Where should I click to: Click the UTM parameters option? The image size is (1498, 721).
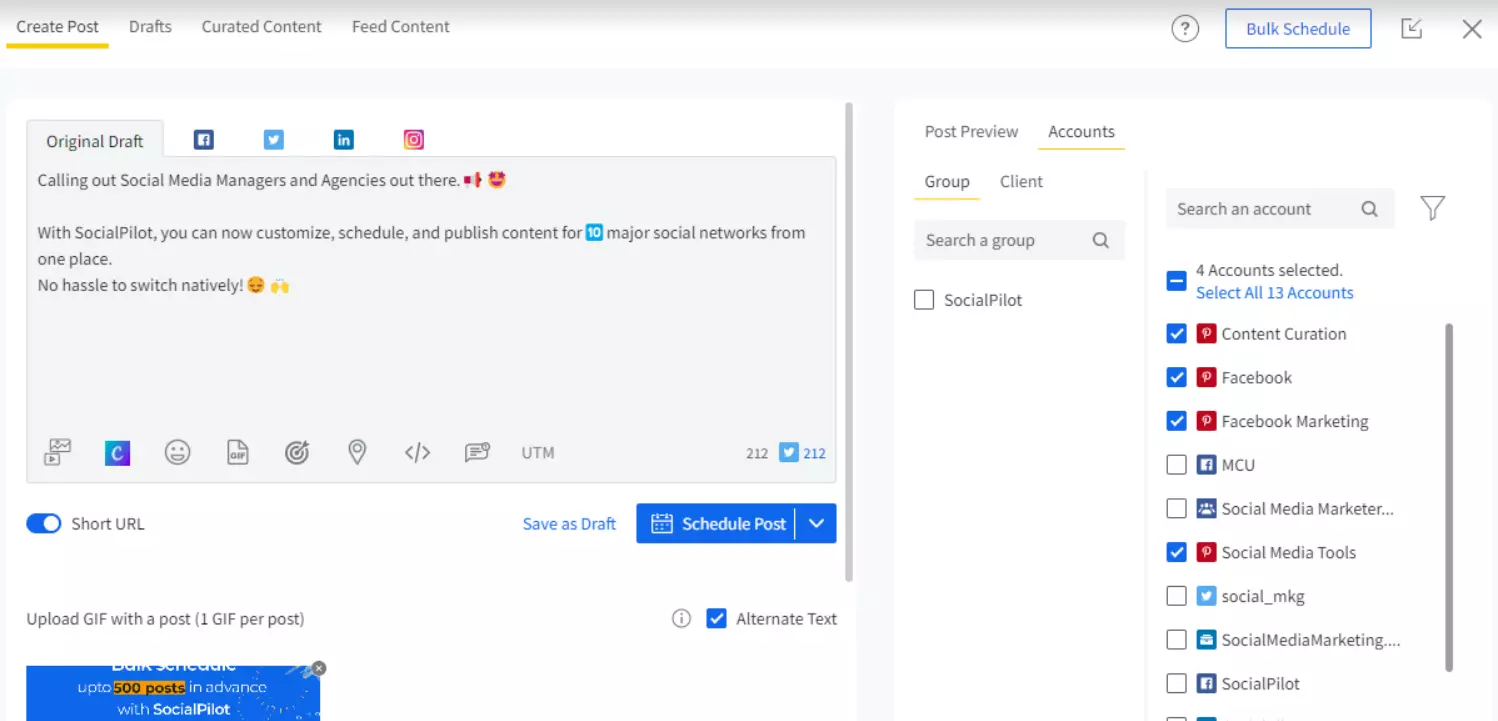pyautogui.click(x=537, y=452)
